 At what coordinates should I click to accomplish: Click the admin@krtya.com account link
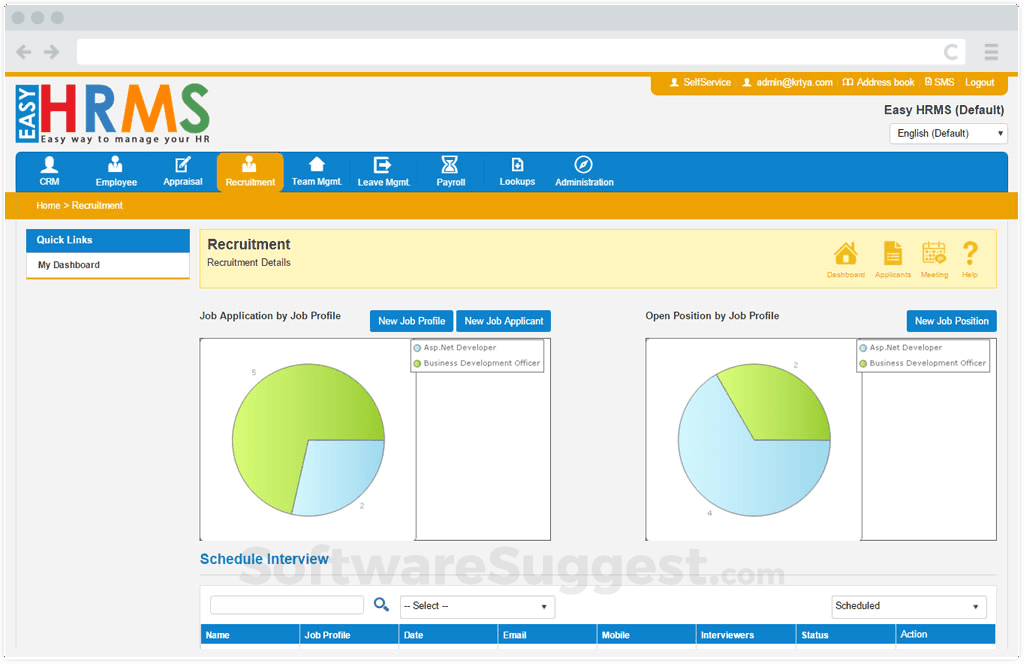pyautogui.click(x=787, y=82)
